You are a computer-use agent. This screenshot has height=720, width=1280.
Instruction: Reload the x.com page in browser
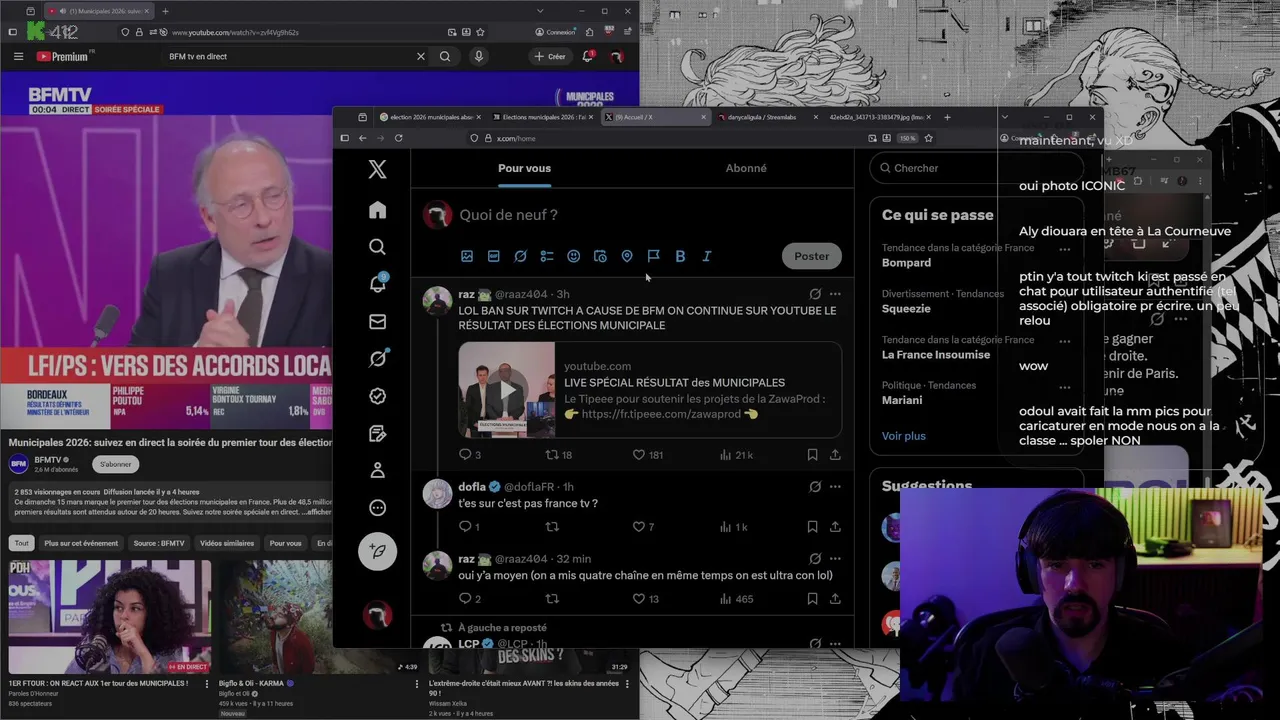click(x=398, y=138)
